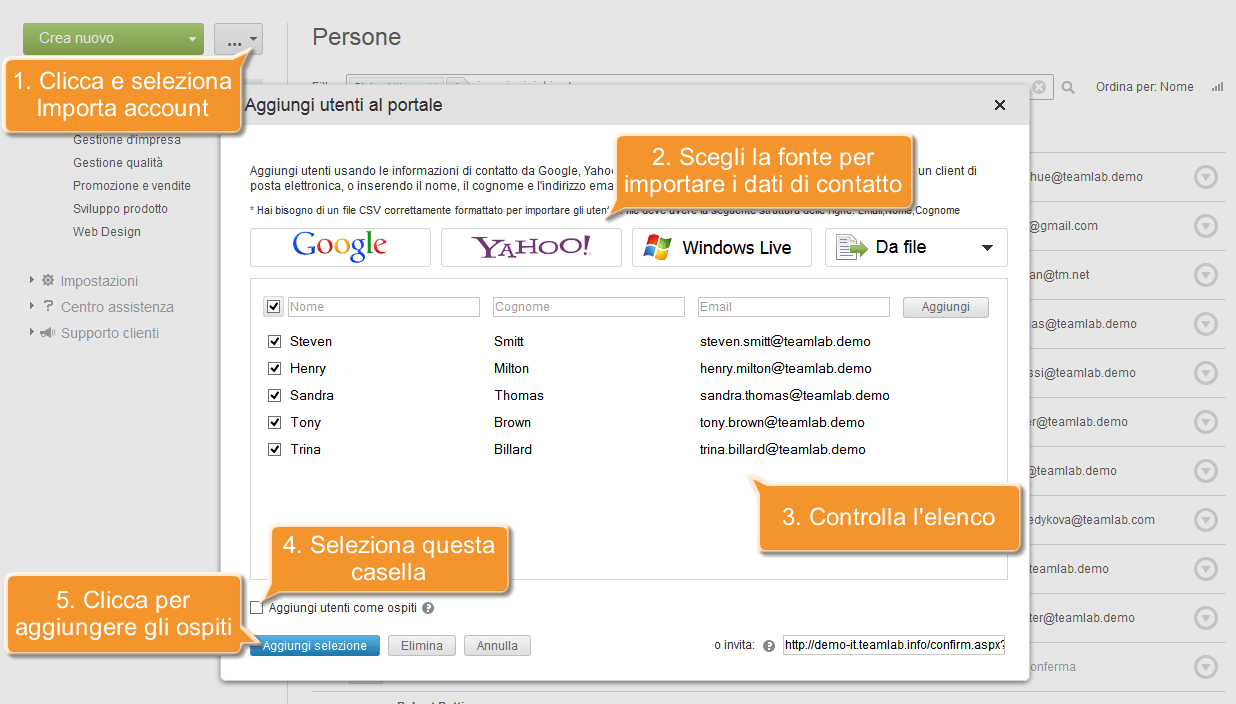Viewport: 1236px width, 704px height.
Task: Open the 'Ordina per: Nome' sort dropdown
Action: pos(1145,87)
